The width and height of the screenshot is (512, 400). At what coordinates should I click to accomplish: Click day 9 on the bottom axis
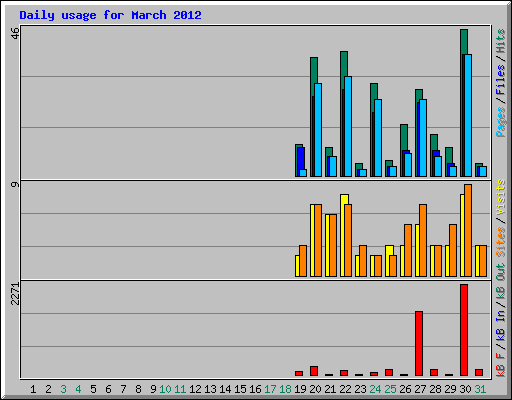pos(153,389)
